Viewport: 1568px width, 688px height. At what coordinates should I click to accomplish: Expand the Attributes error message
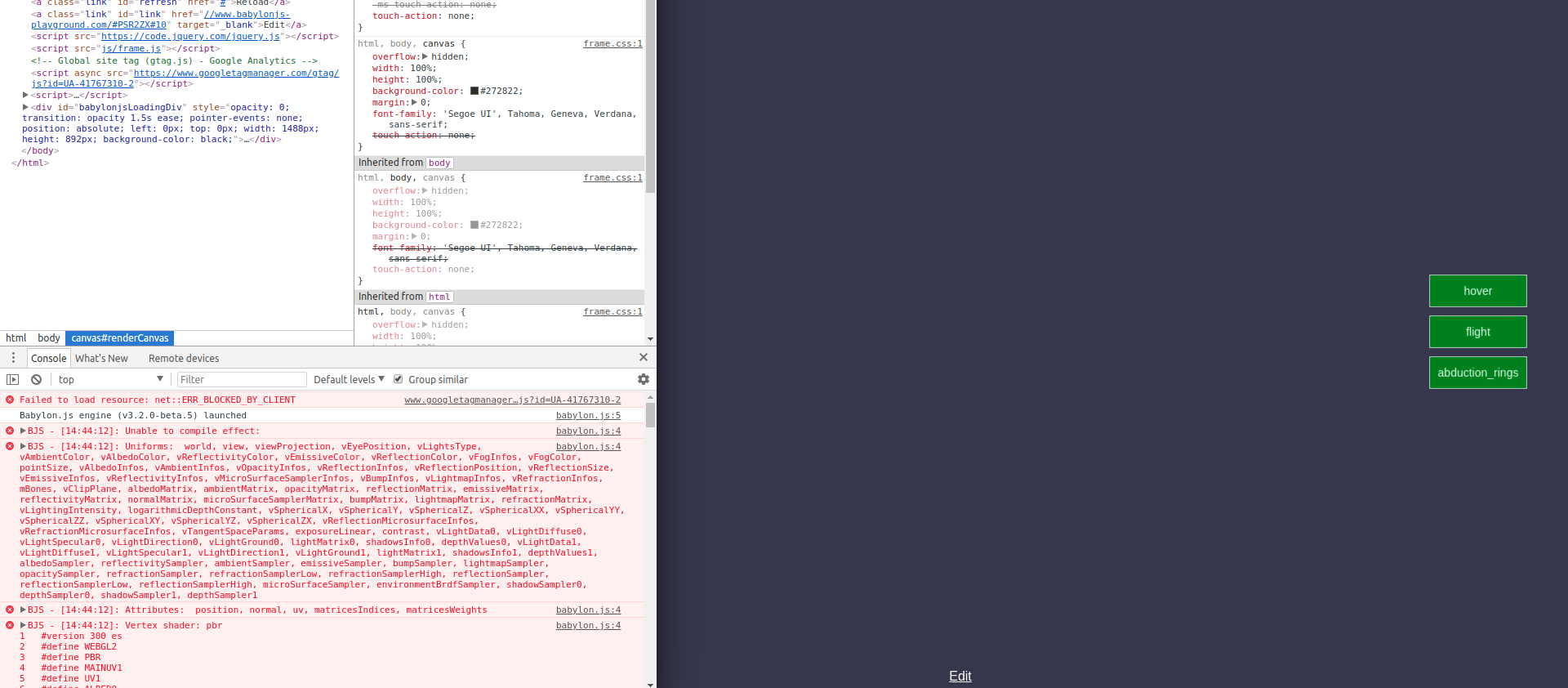24,610
